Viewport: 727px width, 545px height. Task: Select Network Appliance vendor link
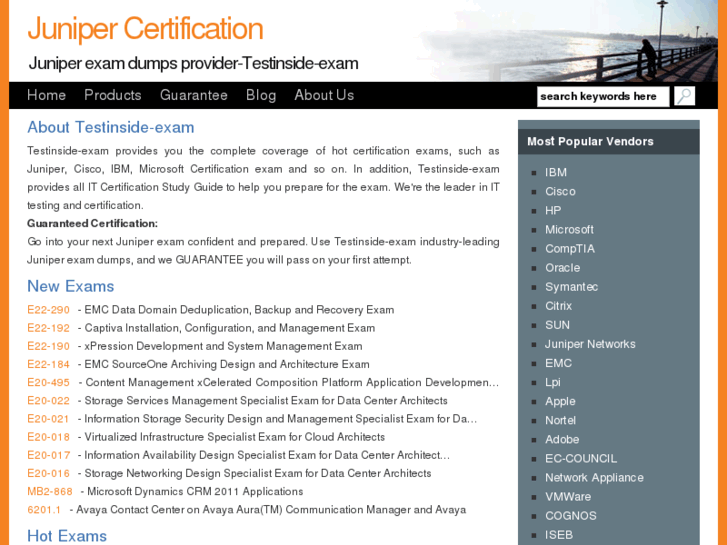click(594, 477)
